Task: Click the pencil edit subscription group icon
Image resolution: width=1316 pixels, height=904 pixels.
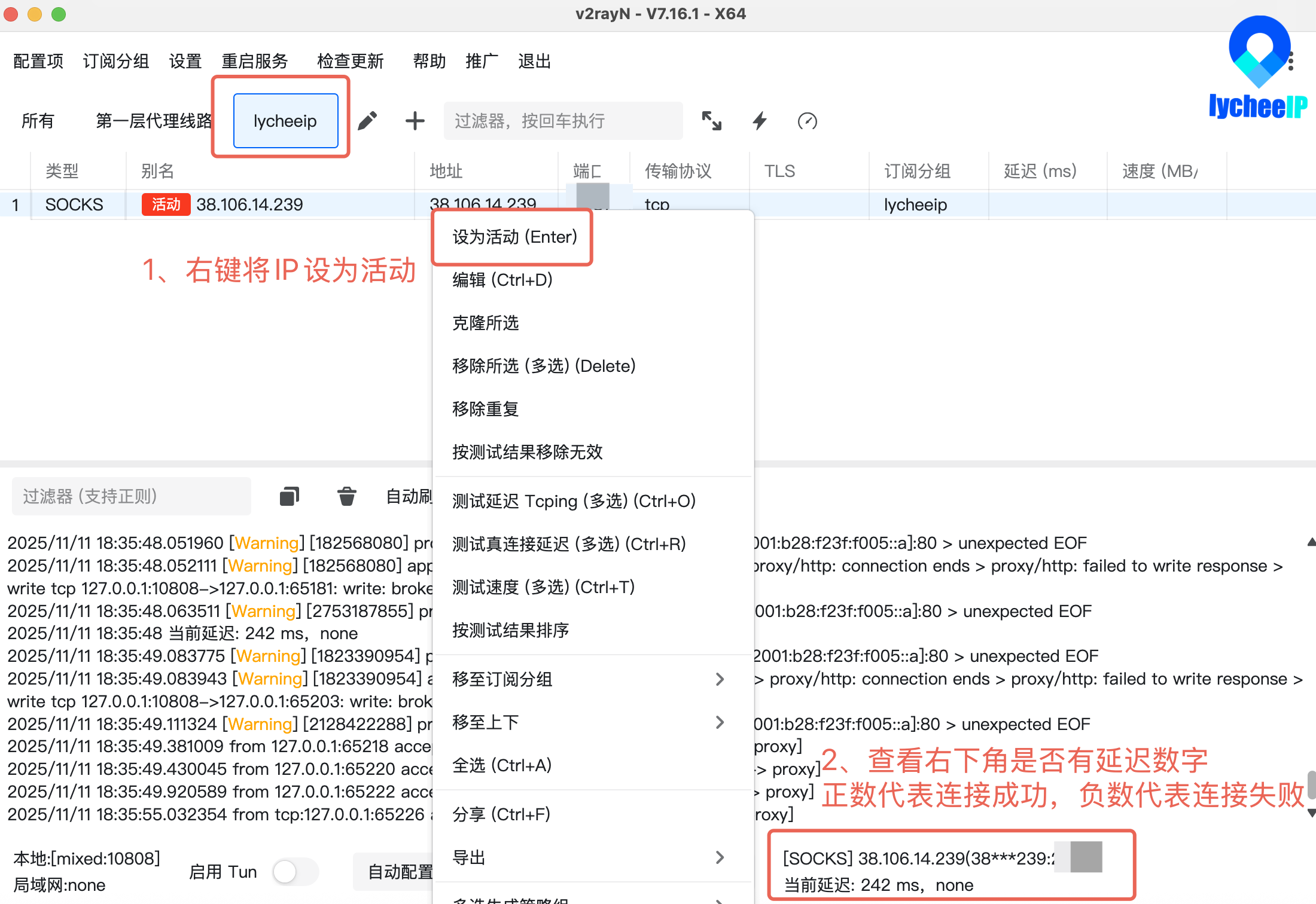Action: [367, 121]
